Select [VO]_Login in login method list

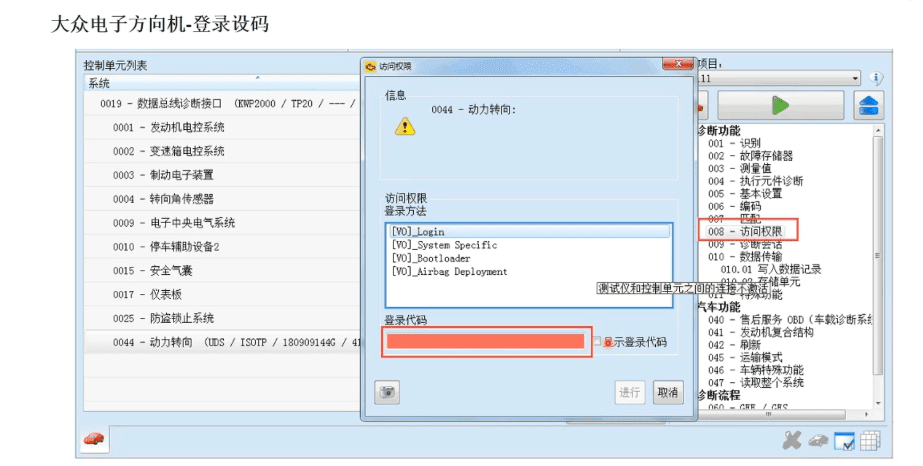coord(419,232)
